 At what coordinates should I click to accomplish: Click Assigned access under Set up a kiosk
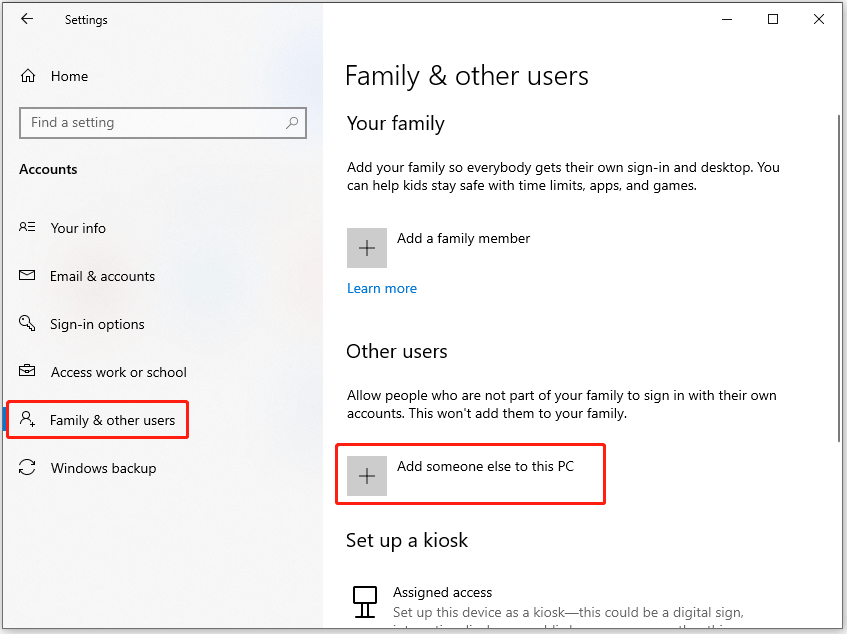[442, 592]
